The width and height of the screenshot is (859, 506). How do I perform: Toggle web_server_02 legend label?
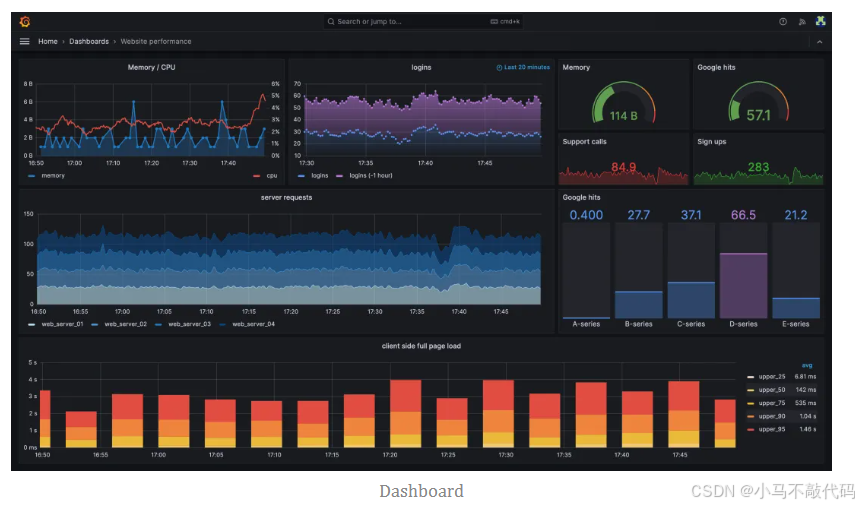point(125,324)
